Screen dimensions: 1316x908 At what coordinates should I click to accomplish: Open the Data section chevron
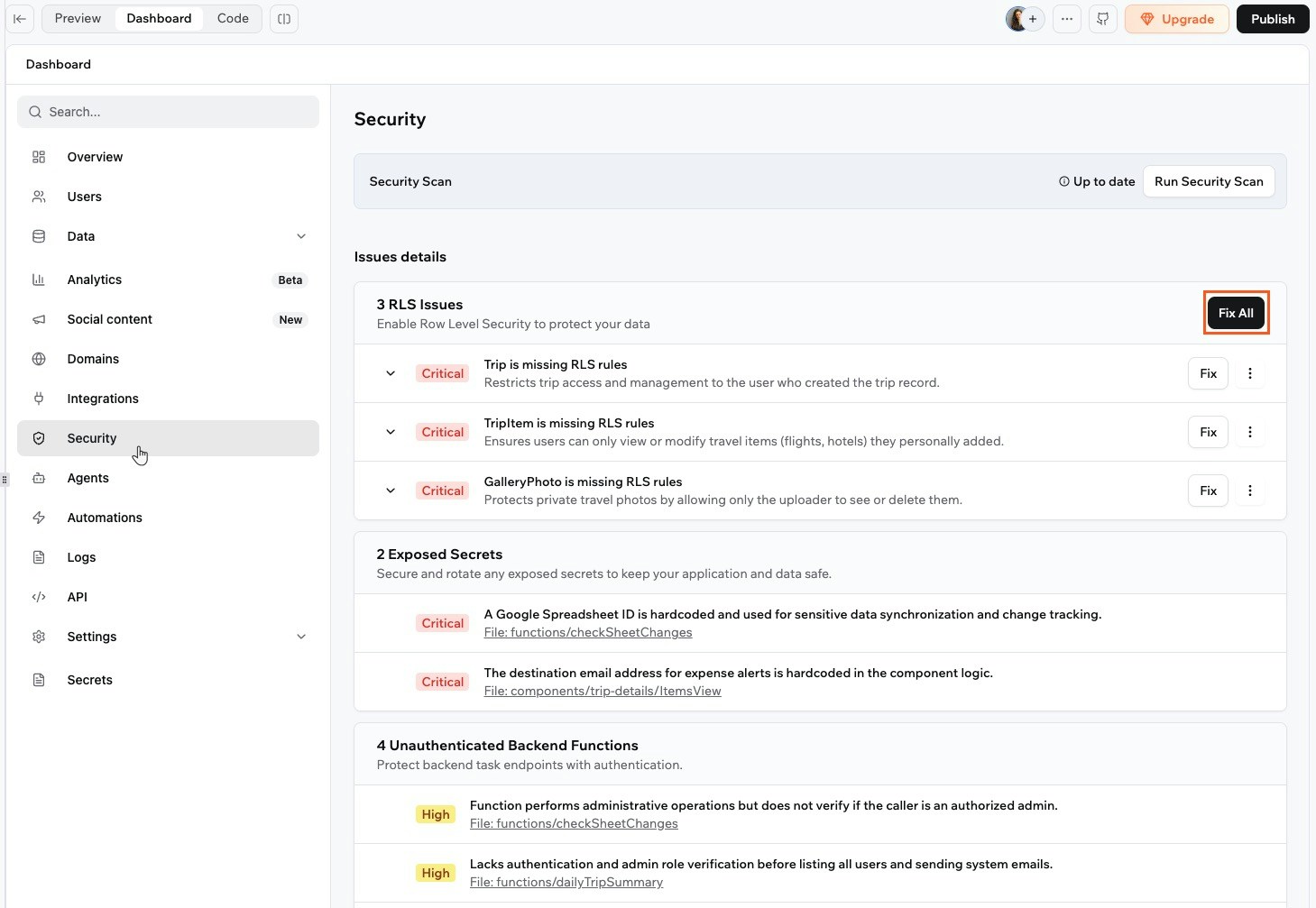(x=301, y=236)
